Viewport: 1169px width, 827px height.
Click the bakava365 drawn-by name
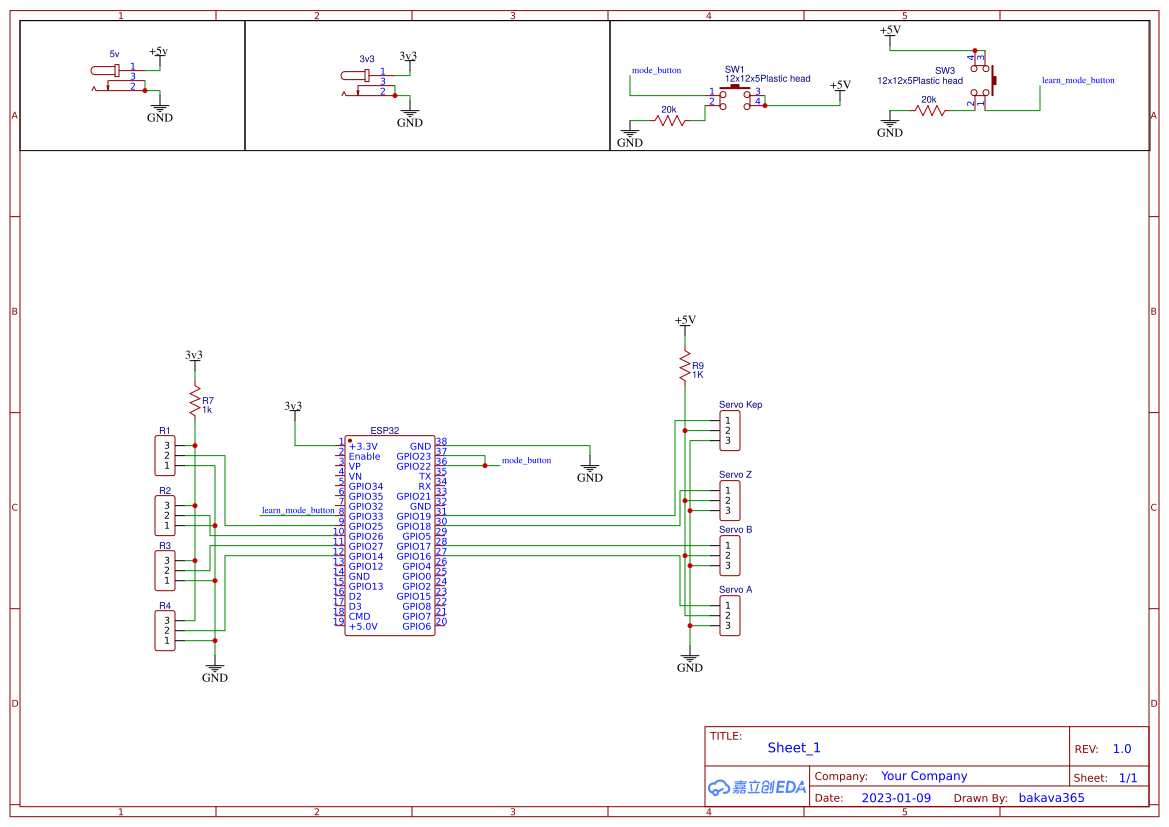pyautogui.click(x=1050, y=797)
